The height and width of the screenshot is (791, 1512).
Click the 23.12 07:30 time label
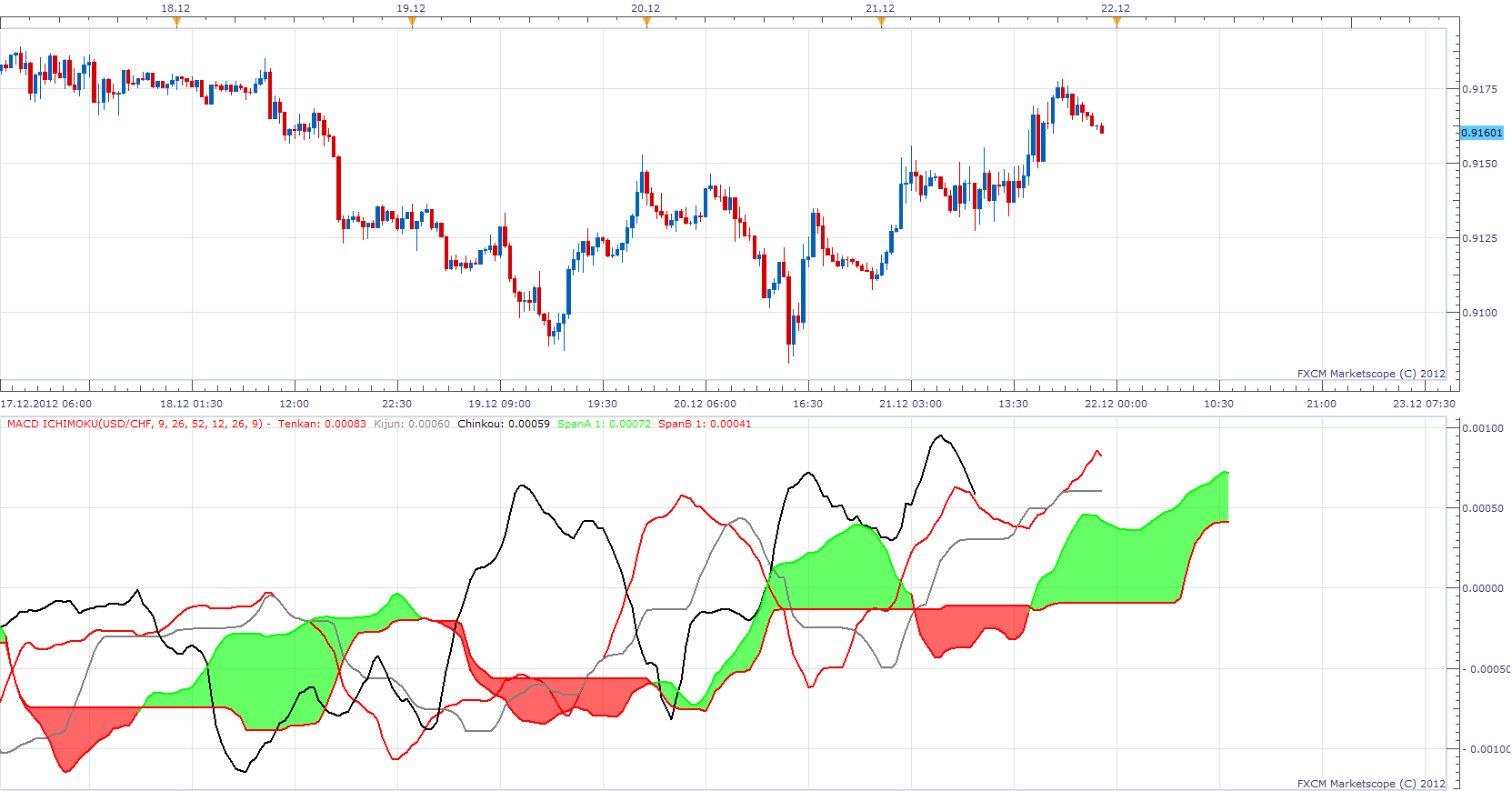click(1424, 404)
